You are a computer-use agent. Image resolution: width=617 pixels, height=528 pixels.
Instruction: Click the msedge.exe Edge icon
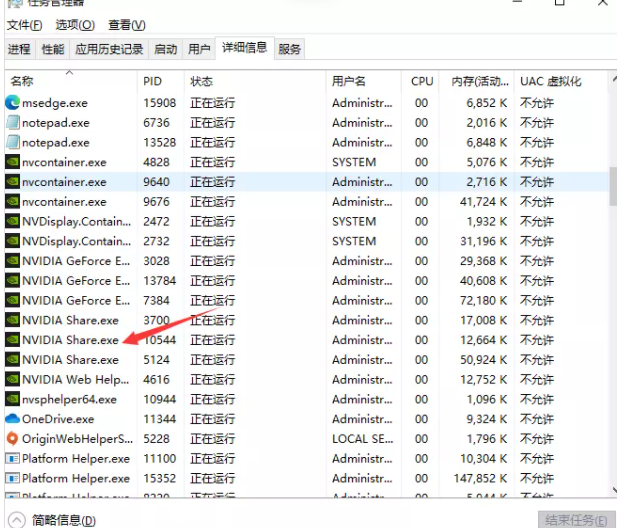(x=13, y=102)
